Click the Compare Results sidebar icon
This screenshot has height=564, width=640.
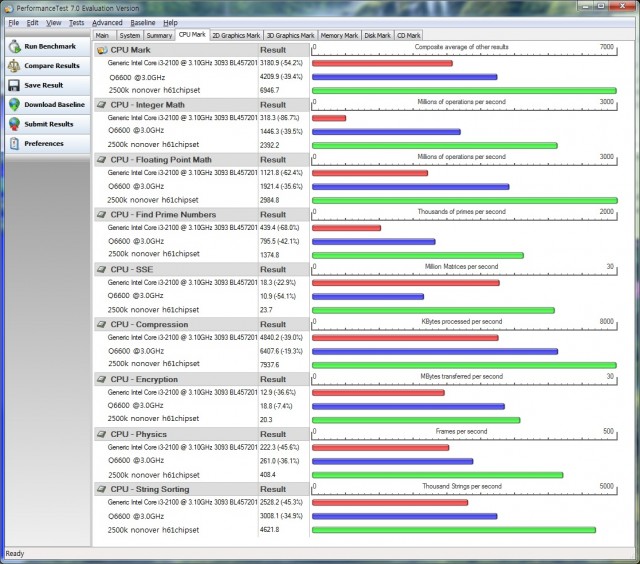[14, 65]
